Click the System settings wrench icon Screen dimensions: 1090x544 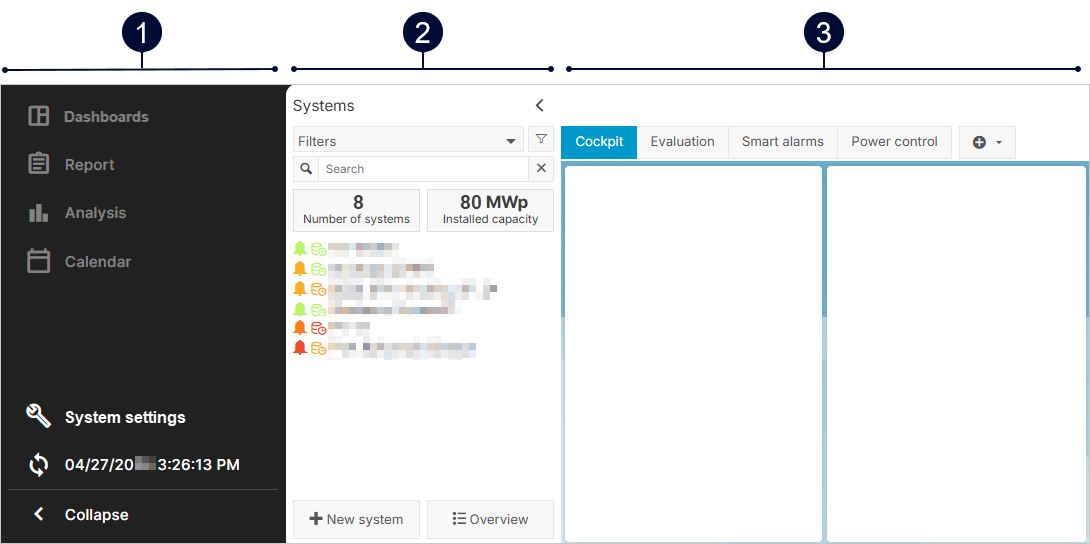tap(38, 417)
